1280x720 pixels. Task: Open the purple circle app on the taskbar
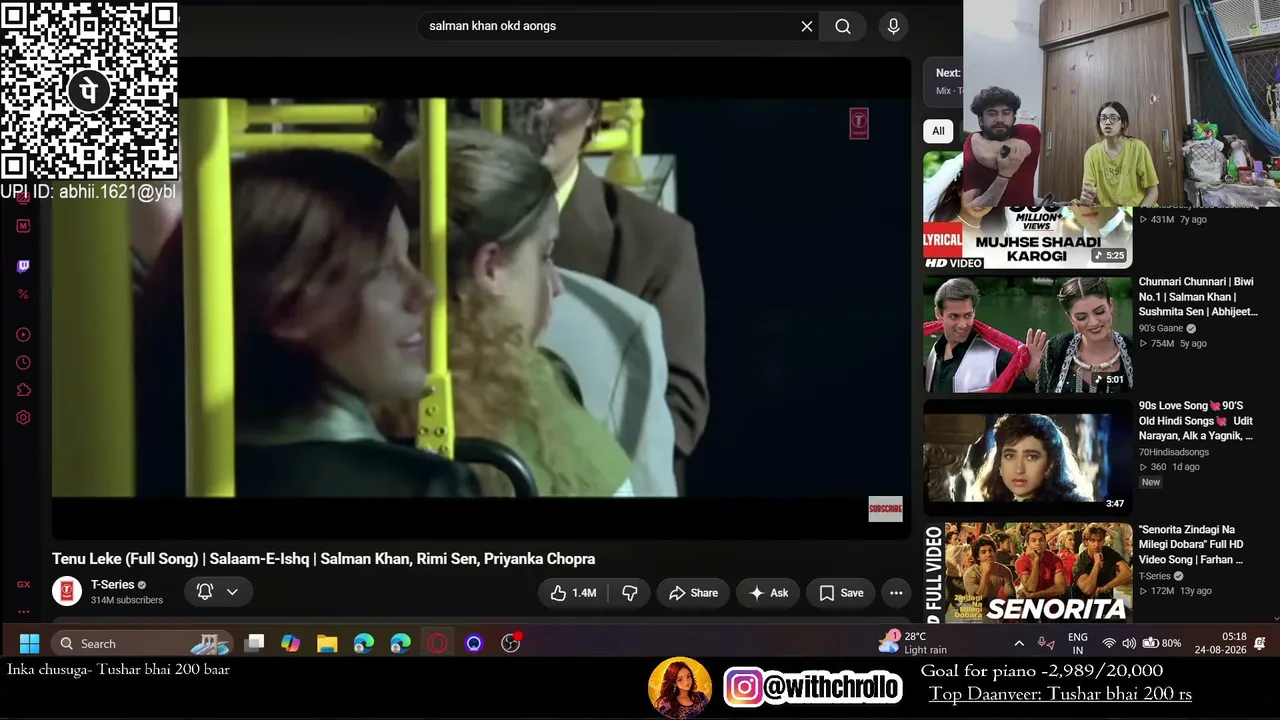tap(474, 643)
